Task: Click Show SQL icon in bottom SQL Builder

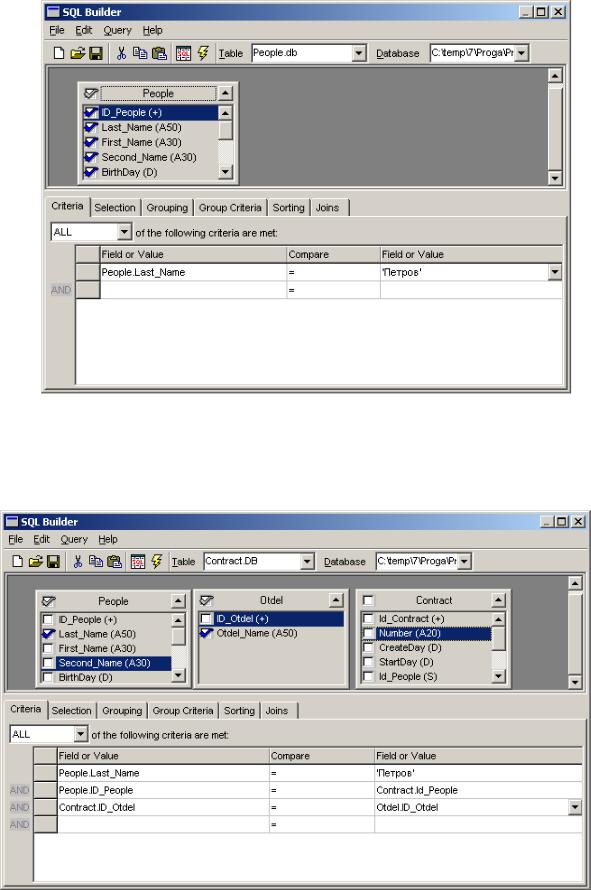Action: coord(138,561)
